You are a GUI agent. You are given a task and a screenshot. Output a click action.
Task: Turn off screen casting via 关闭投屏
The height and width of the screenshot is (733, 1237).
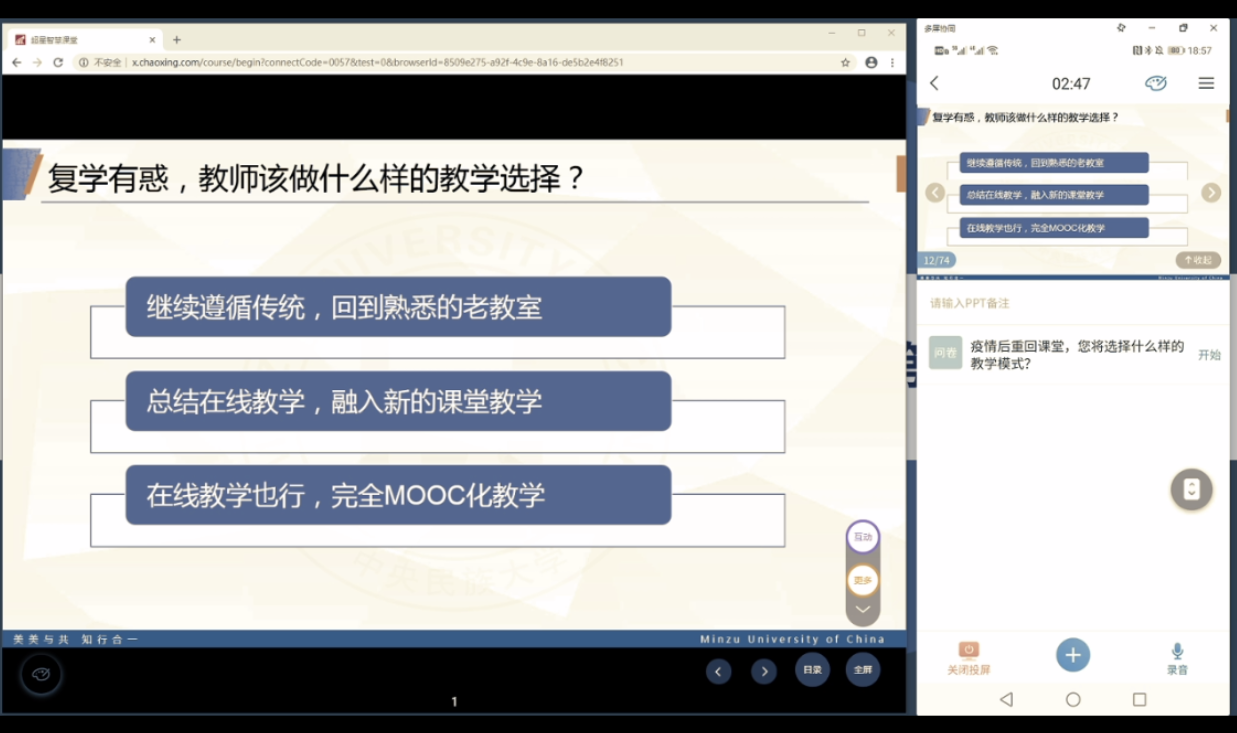[968, 657]
